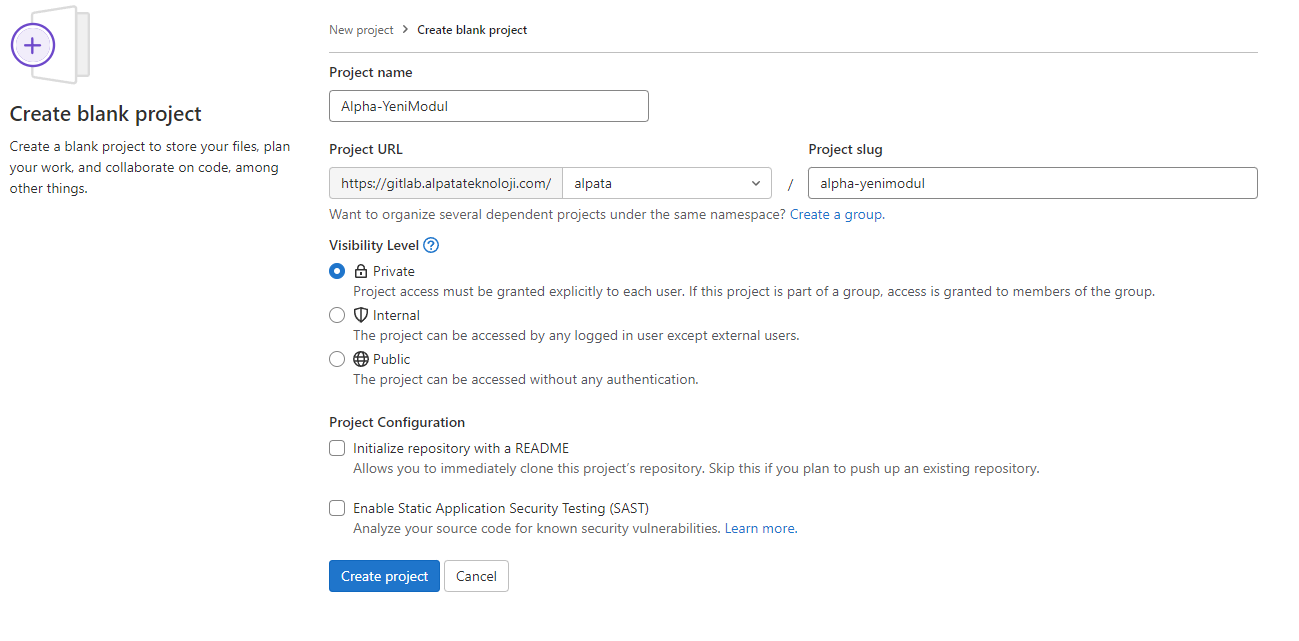Image resolution: width=1299 pixels, height=641 pixels.
Task: Open the SAST Learn more link
Action: (x=759, y=528)
